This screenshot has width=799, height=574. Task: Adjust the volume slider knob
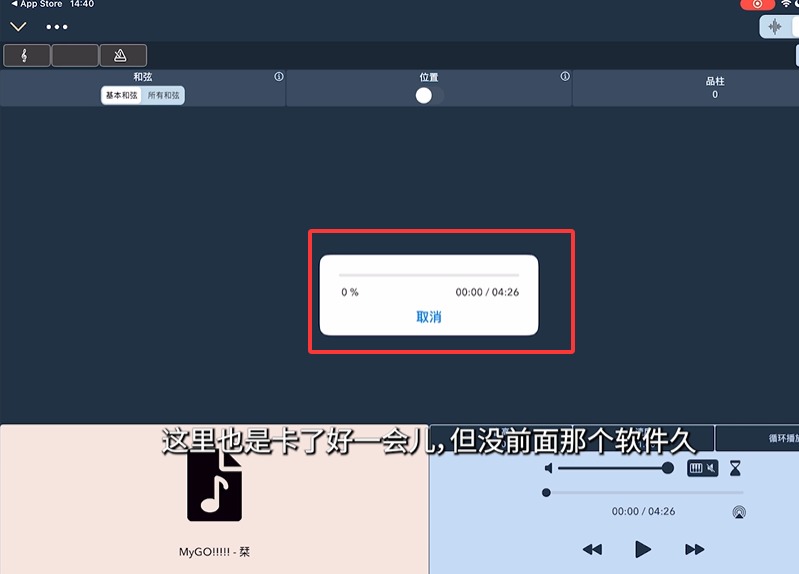coord(667,468)
